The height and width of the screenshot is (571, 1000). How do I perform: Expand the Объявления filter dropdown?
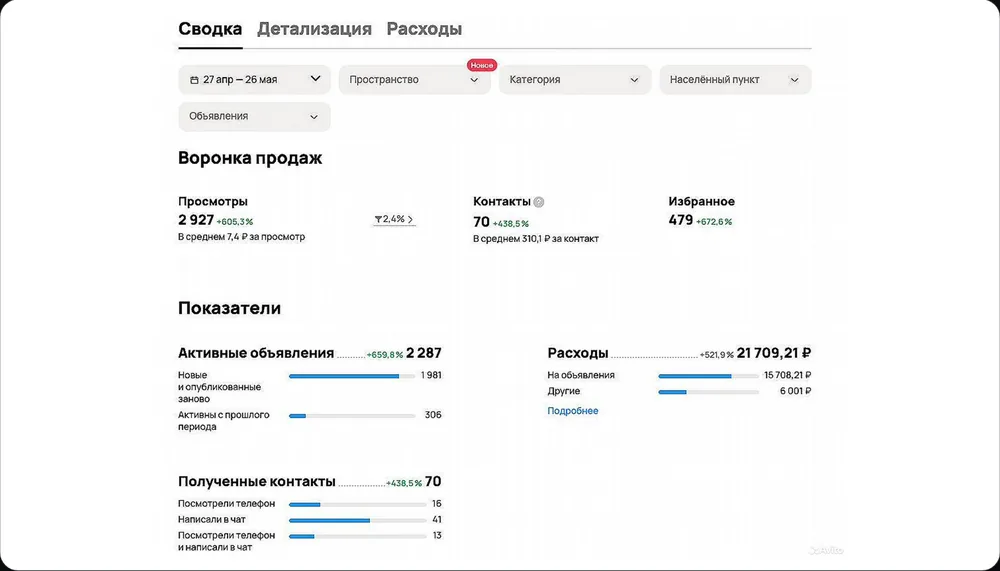click(x=254, y=117)
